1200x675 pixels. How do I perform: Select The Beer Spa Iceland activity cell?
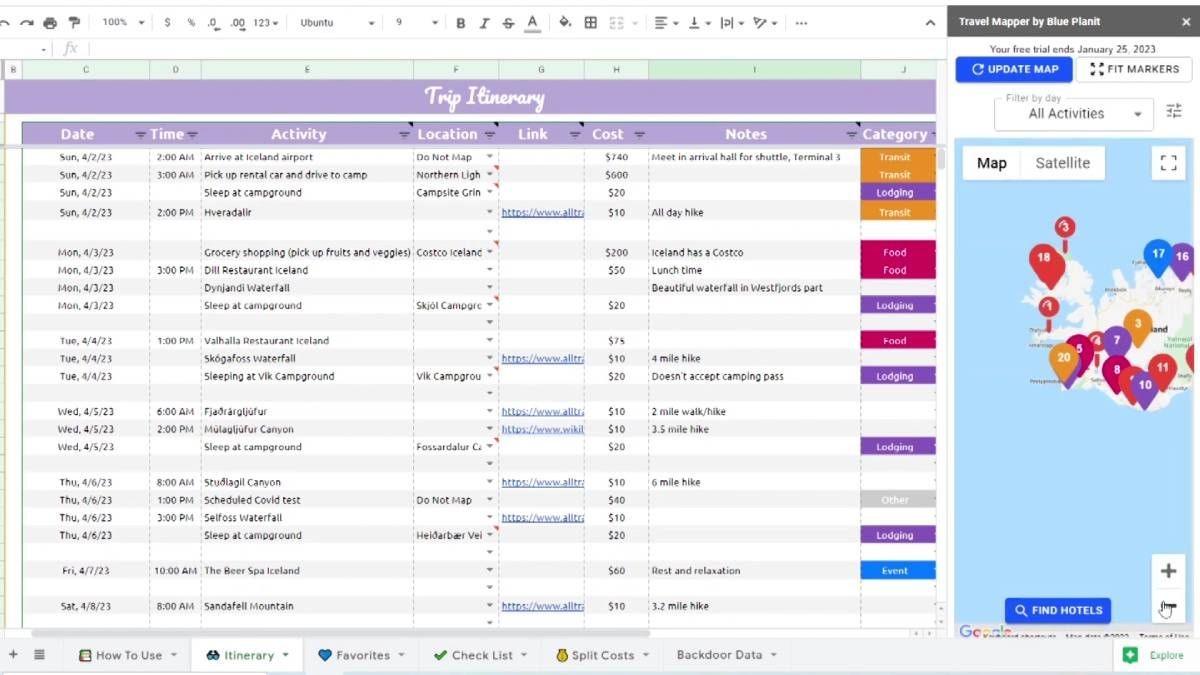307,571
